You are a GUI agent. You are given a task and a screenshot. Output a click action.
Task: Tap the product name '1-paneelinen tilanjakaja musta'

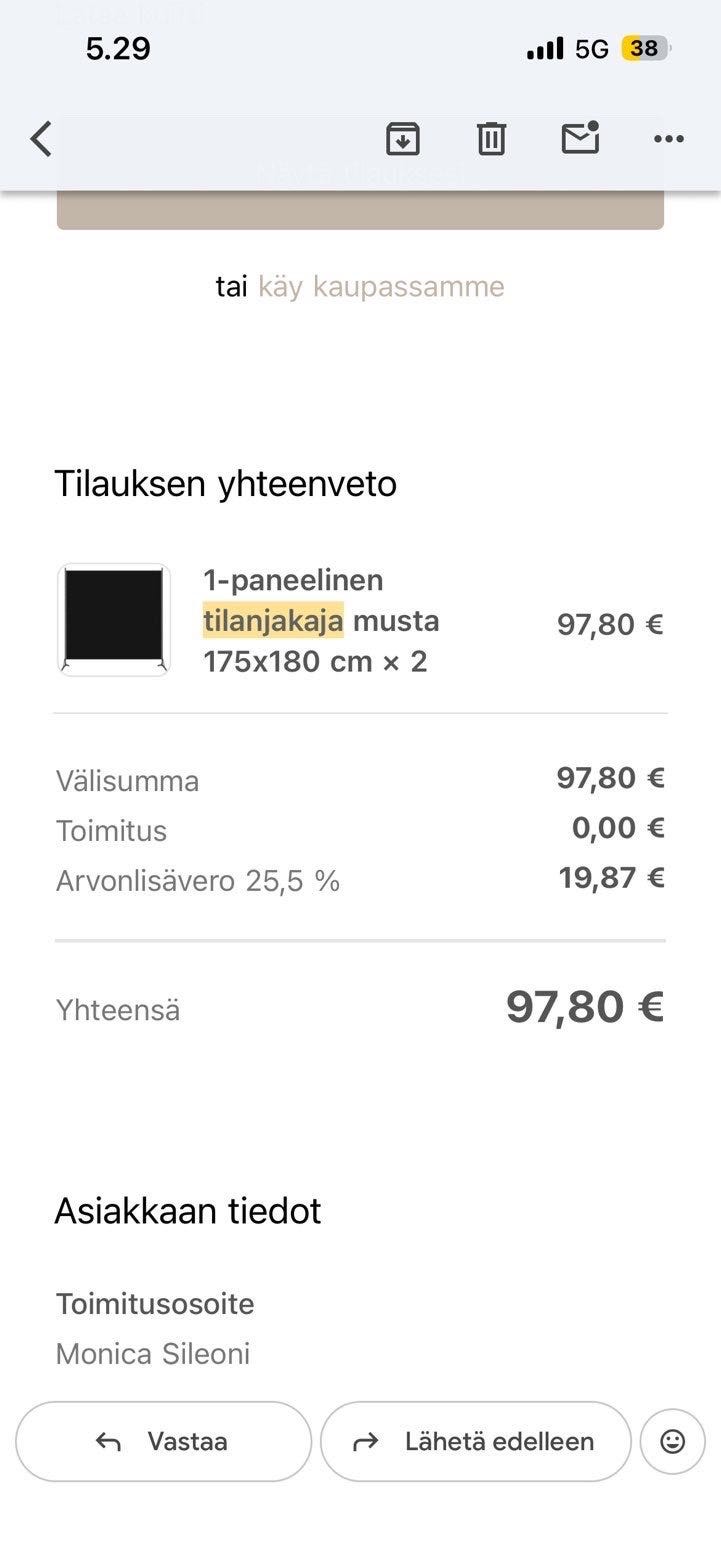click(x=321, y=600)
